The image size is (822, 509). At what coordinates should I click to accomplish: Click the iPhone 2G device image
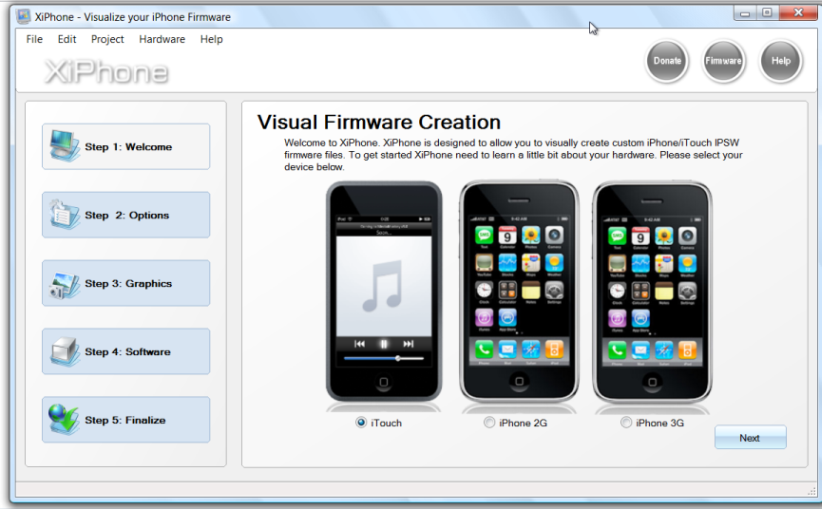pos(519,292)
